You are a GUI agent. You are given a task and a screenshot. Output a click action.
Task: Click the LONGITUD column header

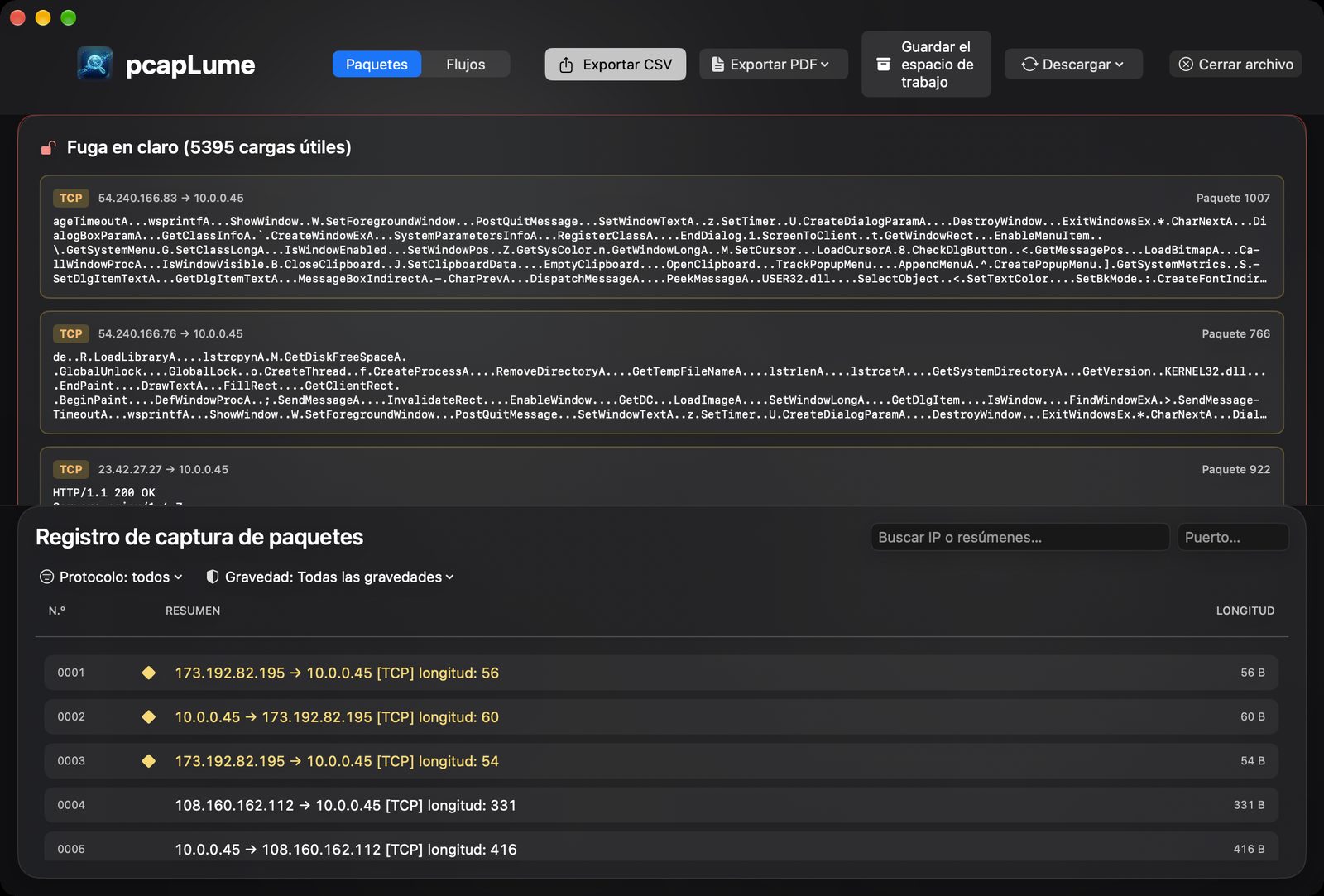click(x=1245, y=611)
